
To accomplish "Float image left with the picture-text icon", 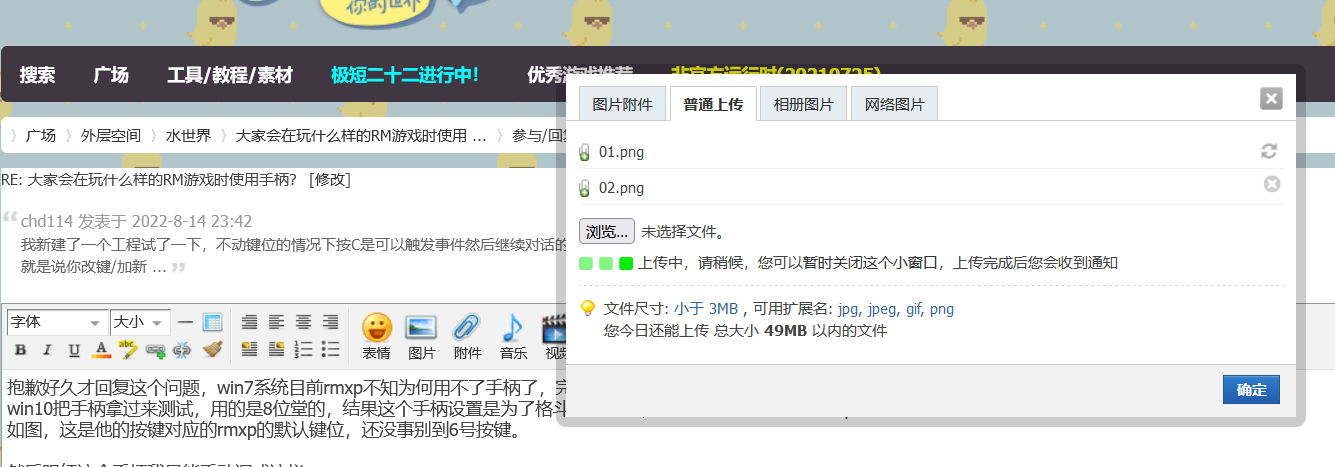I will 250,349.
